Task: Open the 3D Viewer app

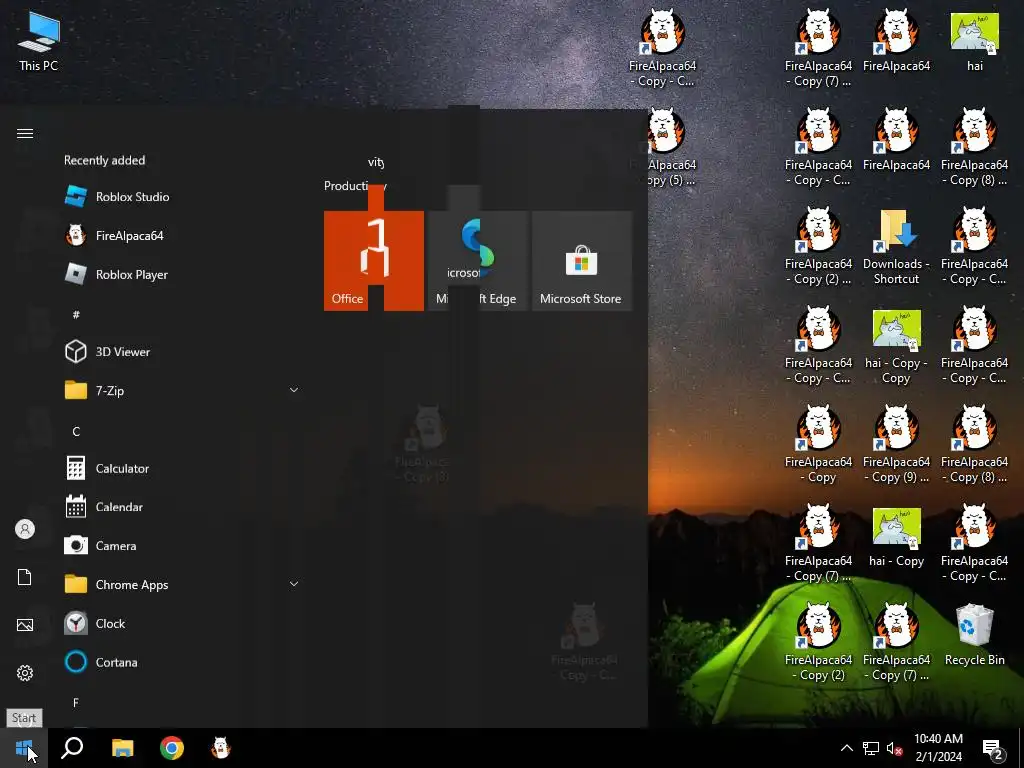Action: coord(182,351)
